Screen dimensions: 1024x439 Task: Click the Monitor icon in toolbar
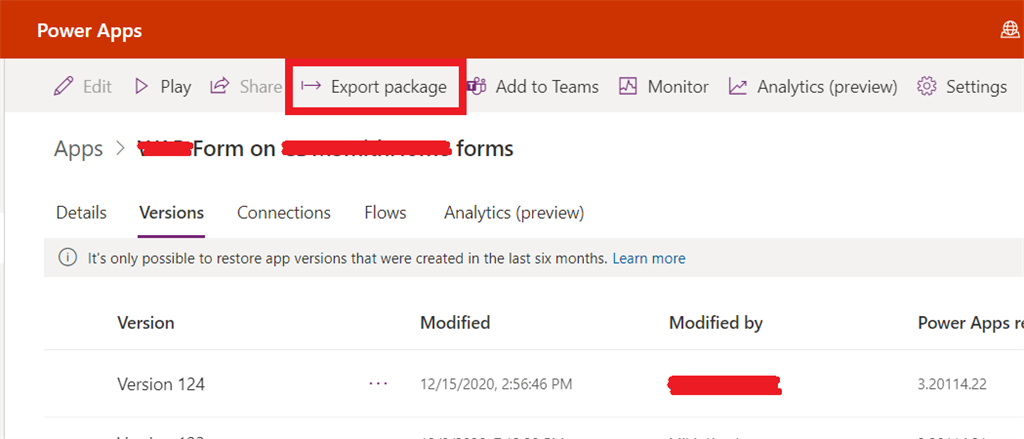tap(628, 87)
